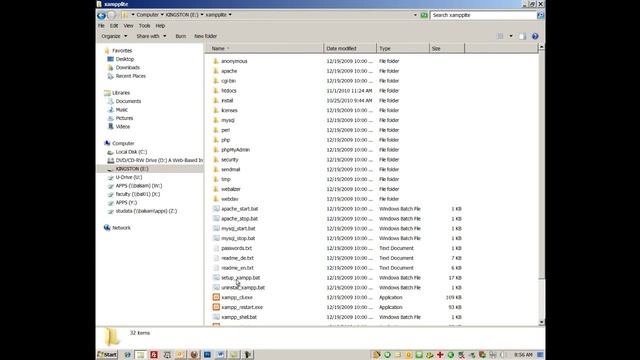640x360 pixels.
Task: Expand the Computer breadcrumb arrow
Action: (162, 15)
